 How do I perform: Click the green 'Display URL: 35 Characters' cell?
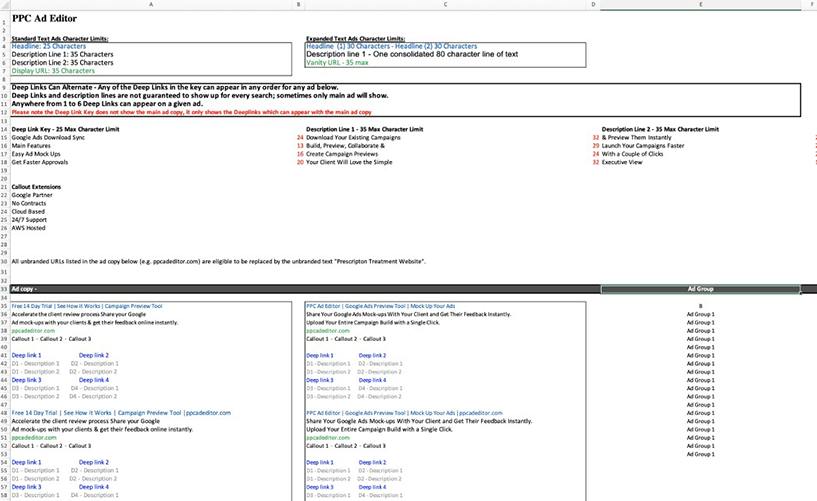point(53,71)
